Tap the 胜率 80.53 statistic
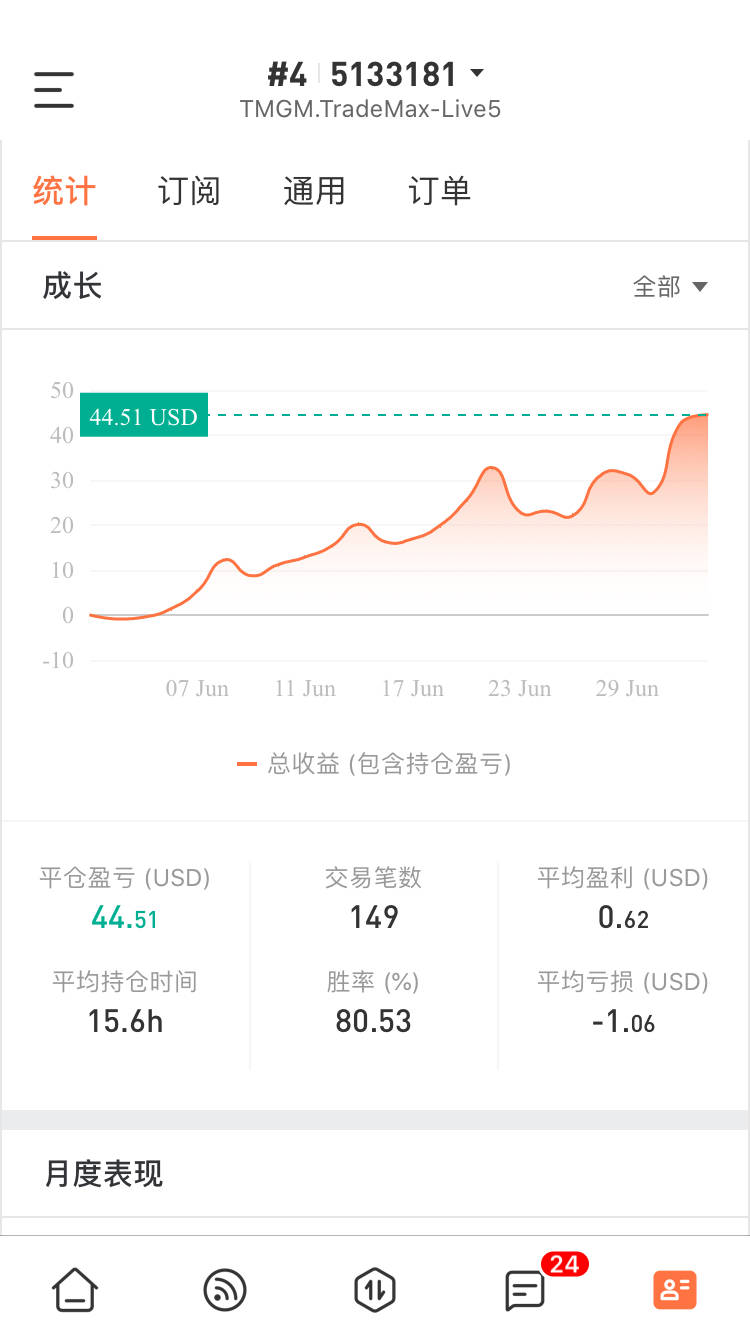Screen dimensions: 750x1334 (374, 1021)
